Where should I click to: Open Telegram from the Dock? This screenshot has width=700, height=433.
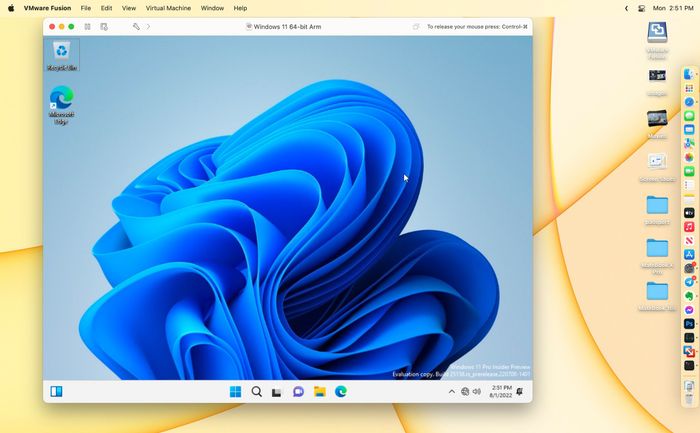pyautogui.click(x=689, y=282)
